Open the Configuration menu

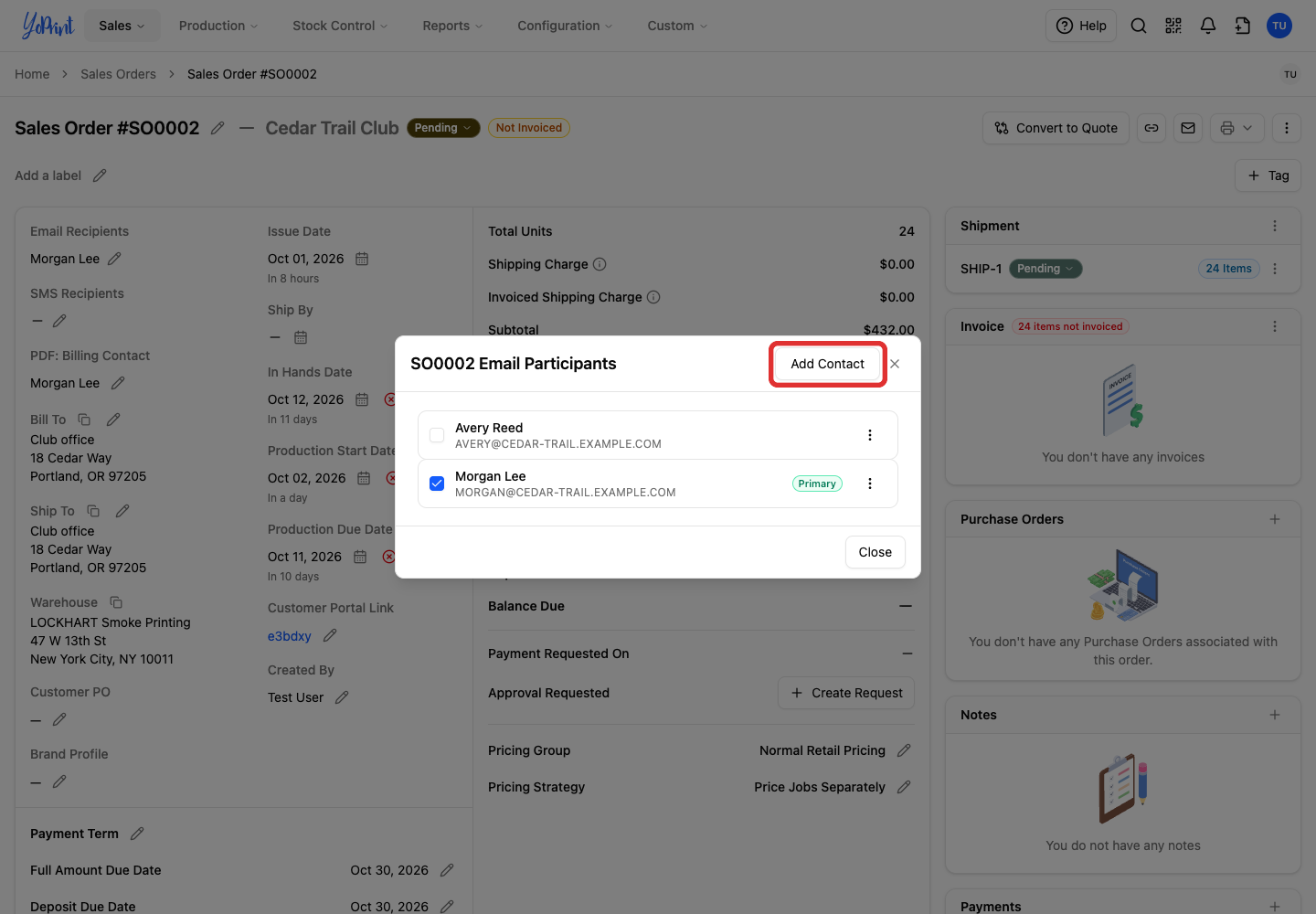click(x=565, y=26)
